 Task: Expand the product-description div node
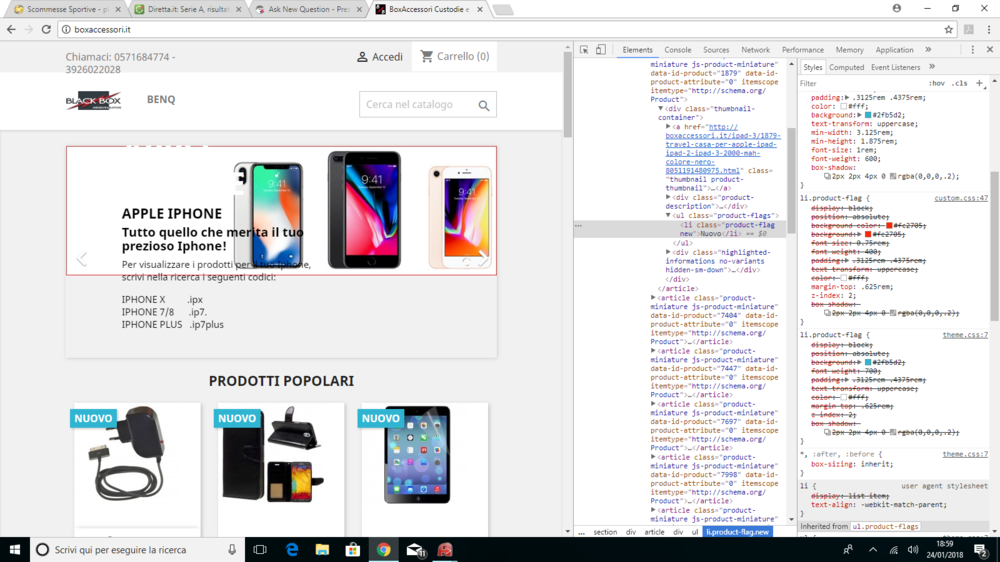[x=668, y=198]
